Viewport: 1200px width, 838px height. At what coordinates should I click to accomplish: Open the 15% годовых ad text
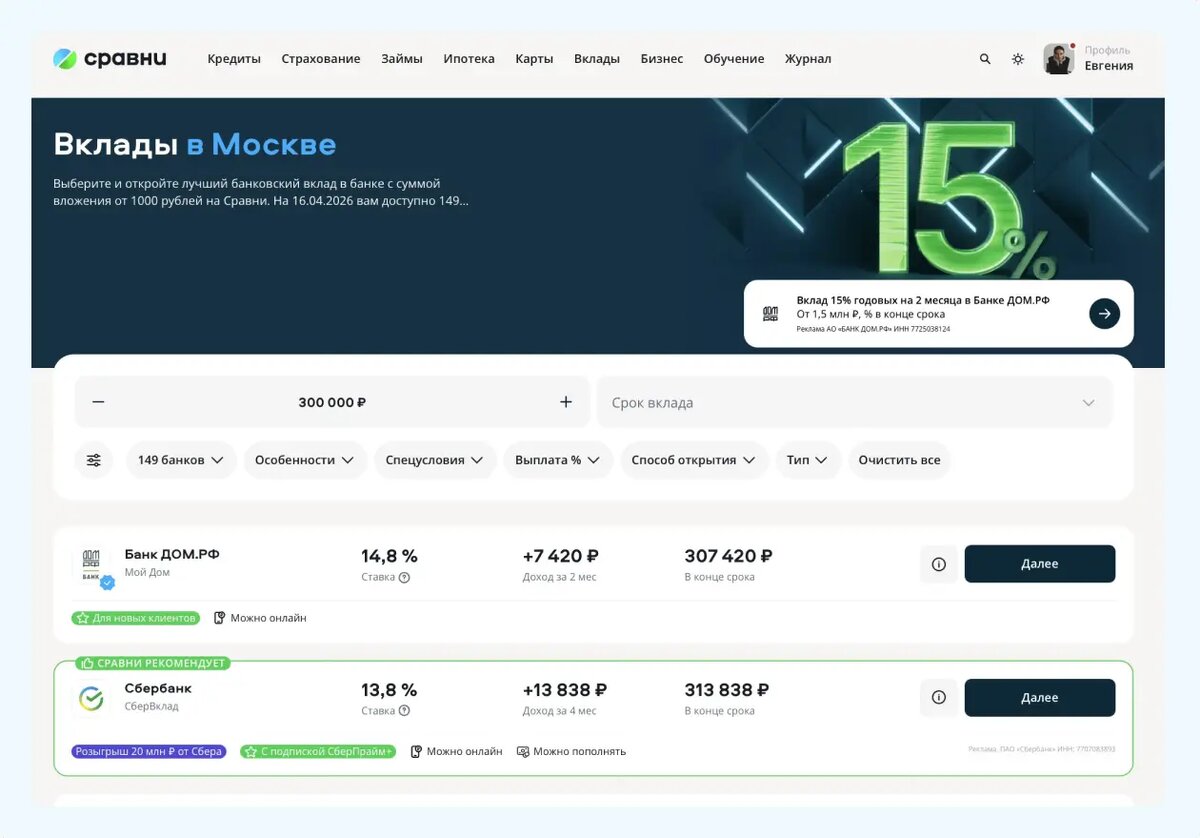coord(923,300)
